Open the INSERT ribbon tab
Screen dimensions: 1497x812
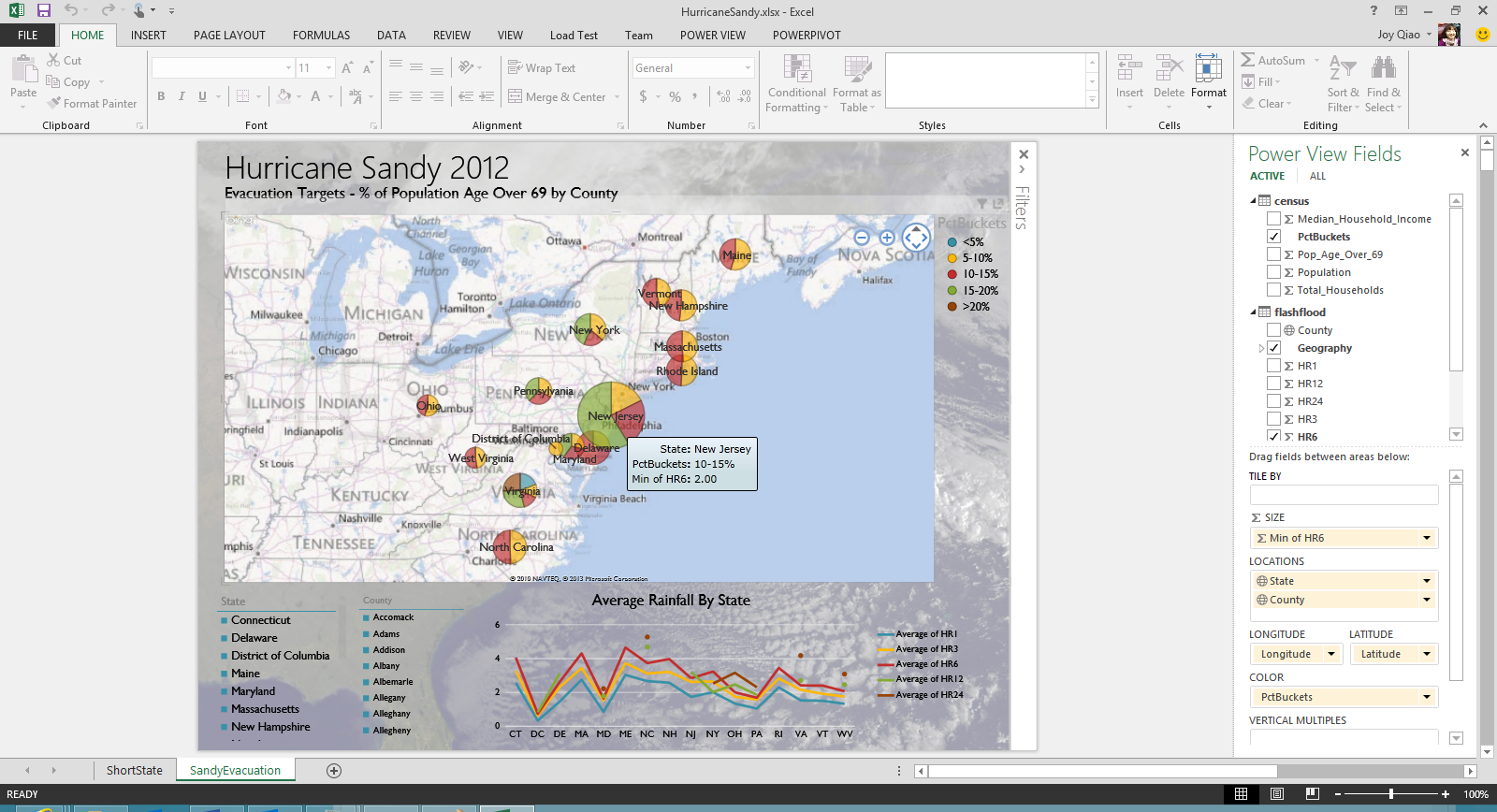(x=149, y=36)
